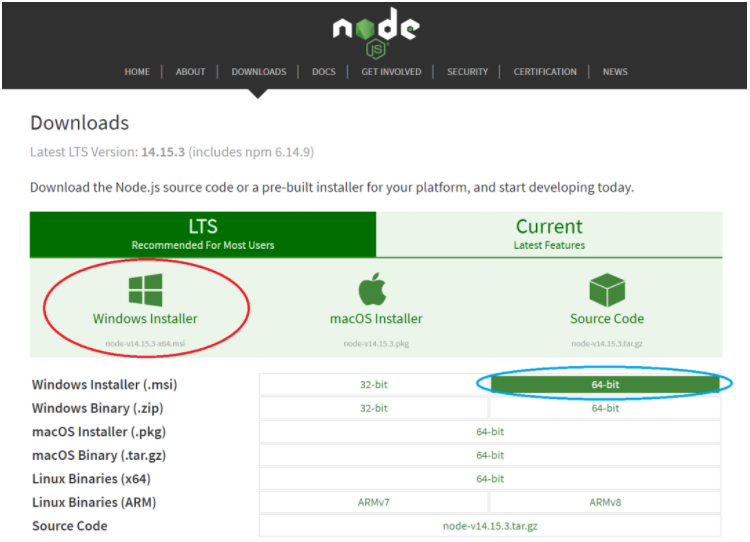Click the Windows Installer label link
The height and width of the screenshot is (542, 750).
tap(145, 319)
